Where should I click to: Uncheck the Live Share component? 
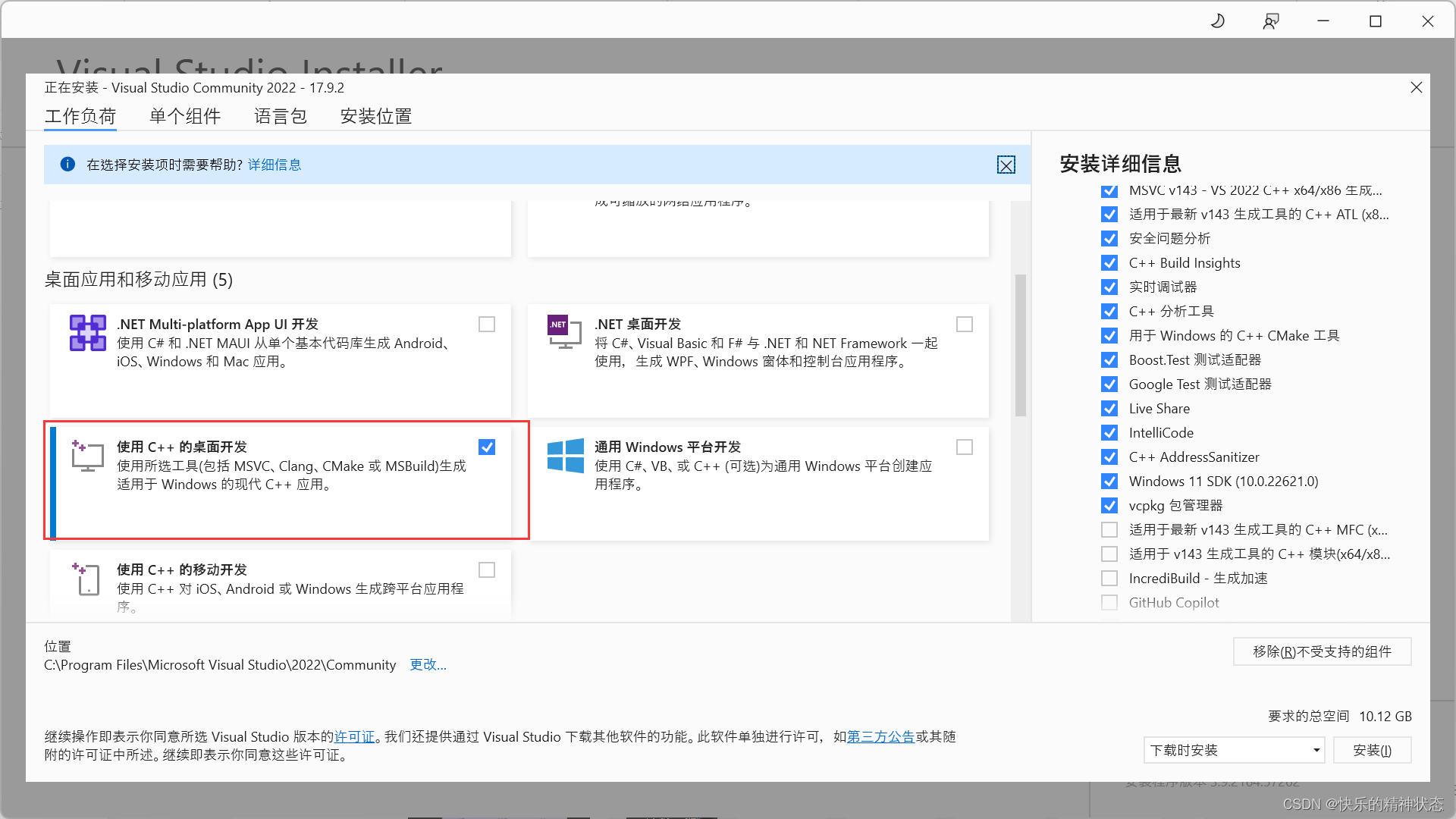(x=1109, y=409)
